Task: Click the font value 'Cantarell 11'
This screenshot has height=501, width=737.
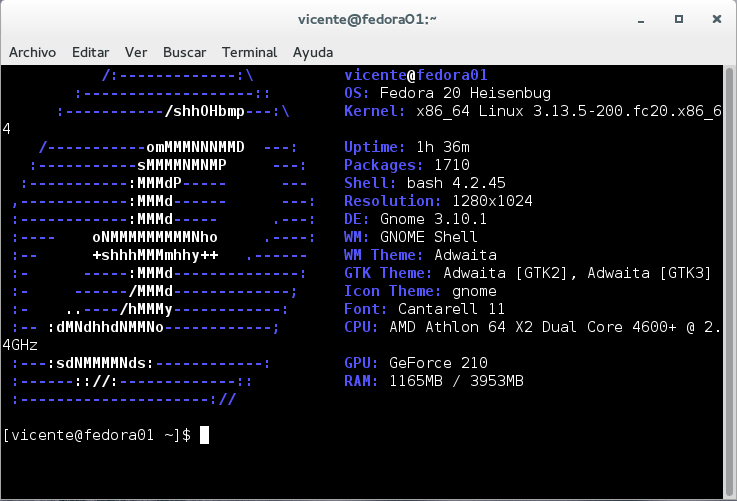Action: point(451,309)
